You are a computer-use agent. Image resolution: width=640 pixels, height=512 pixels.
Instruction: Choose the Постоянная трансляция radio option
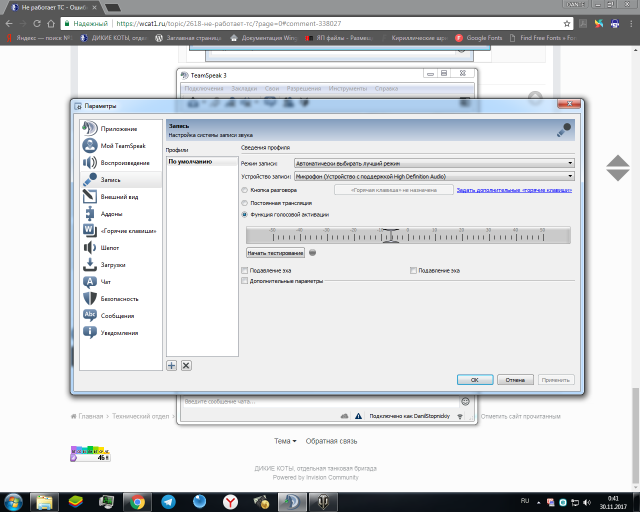(x=246, y=202)
